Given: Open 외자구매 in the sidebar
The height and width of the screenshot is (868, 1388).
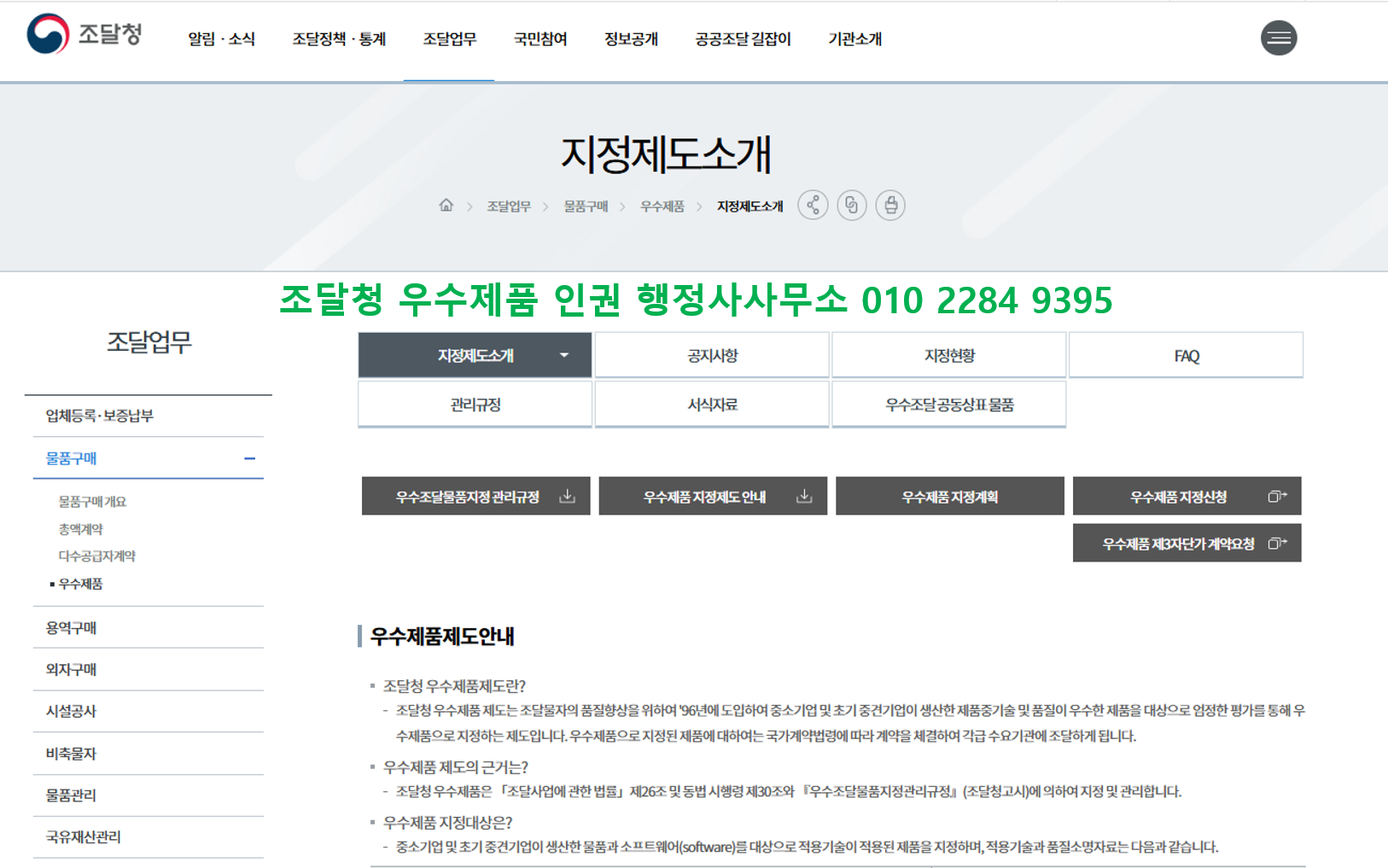Looking at the screenshot, I should pyautogui.click(x=149, y=669).
